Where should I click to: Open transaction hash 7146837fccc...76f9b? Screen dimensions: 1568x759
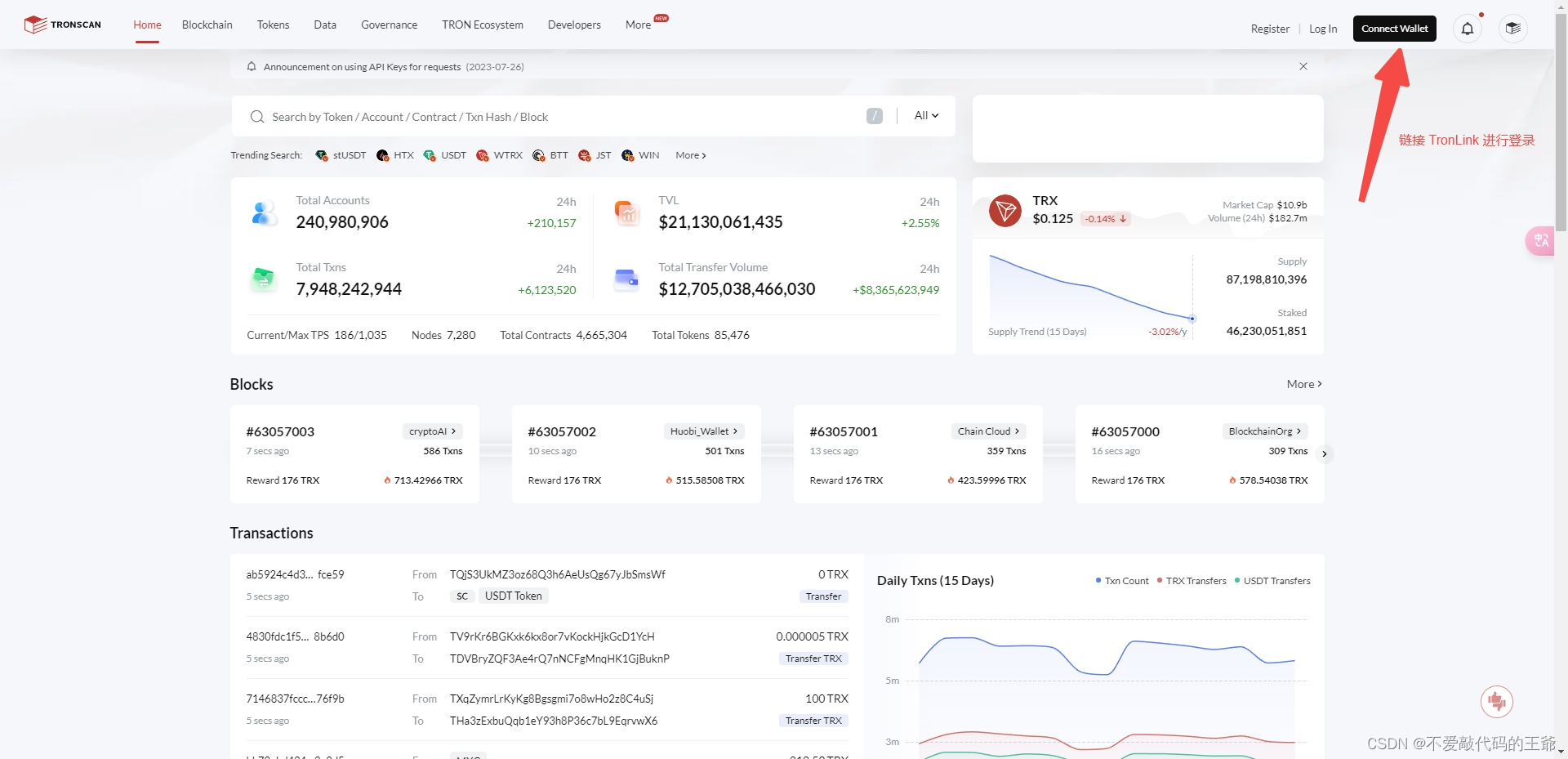295,699
